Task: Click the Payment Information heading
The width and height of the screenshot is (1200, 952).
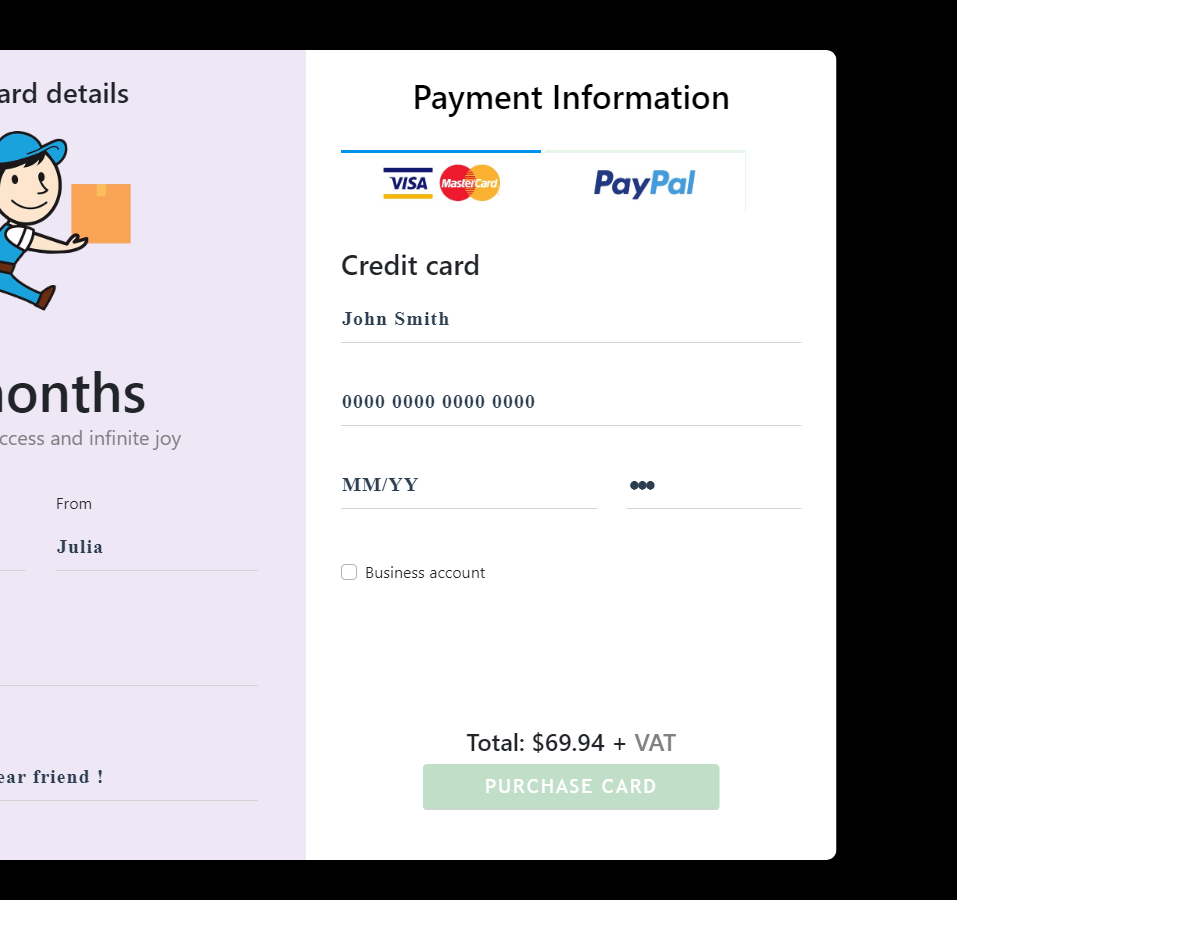Action: [x=571, y=98]
